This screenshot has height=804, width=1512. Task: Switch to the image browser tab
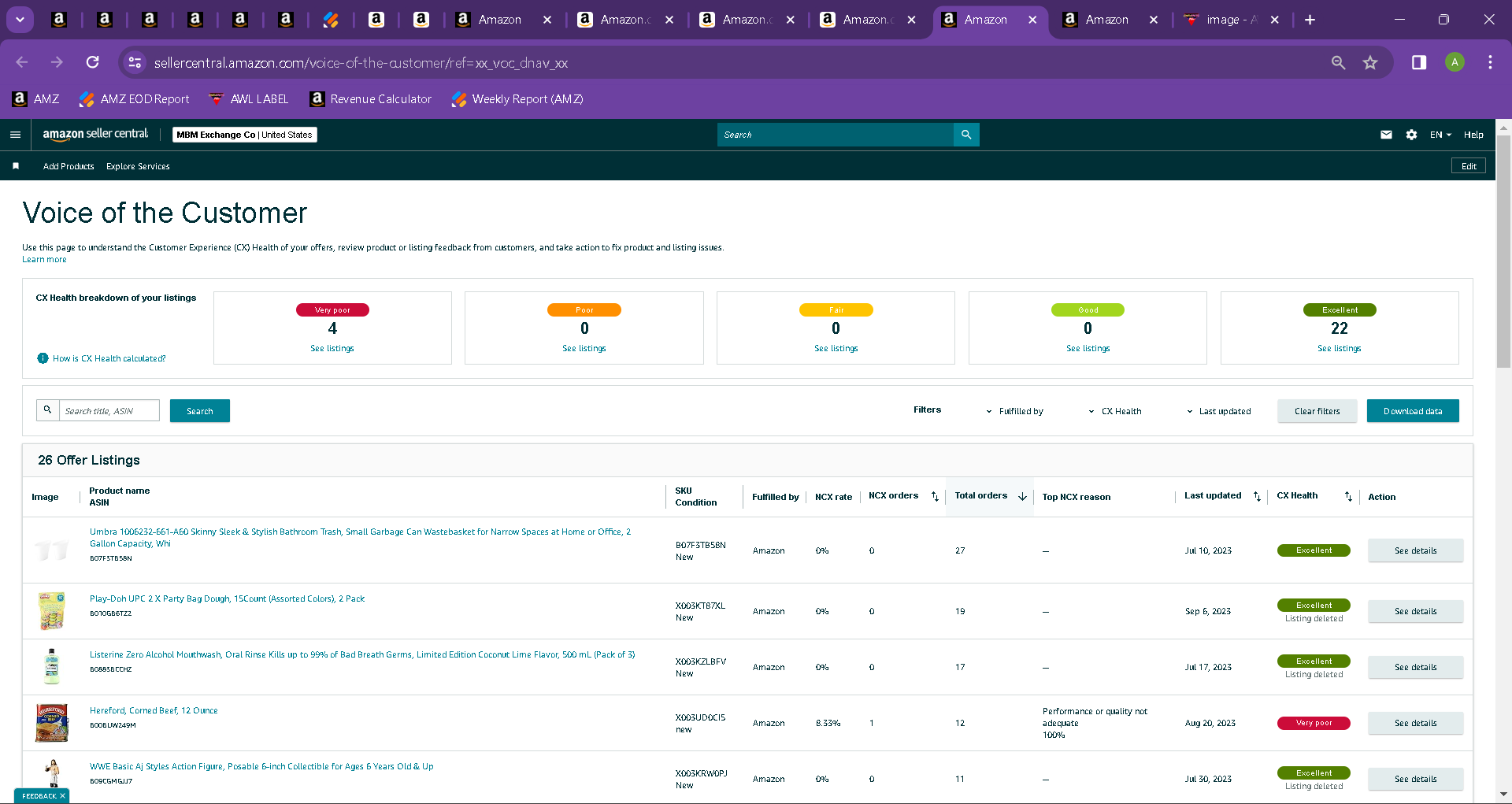click(x=1232, y=20)
